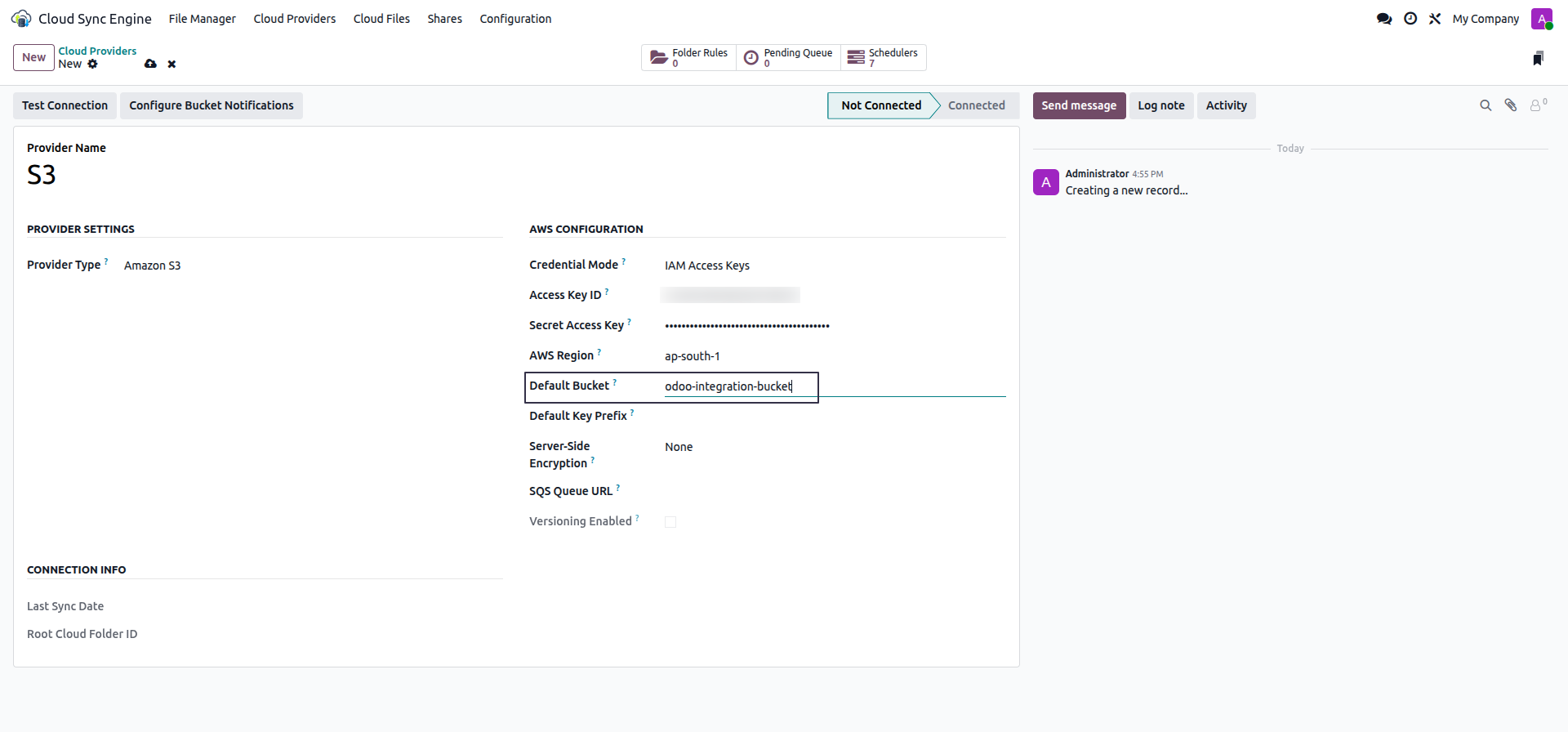The height and width of the screenshot is (732, 1568).
Task: Open the Shares menu
Action: (445, 19)
